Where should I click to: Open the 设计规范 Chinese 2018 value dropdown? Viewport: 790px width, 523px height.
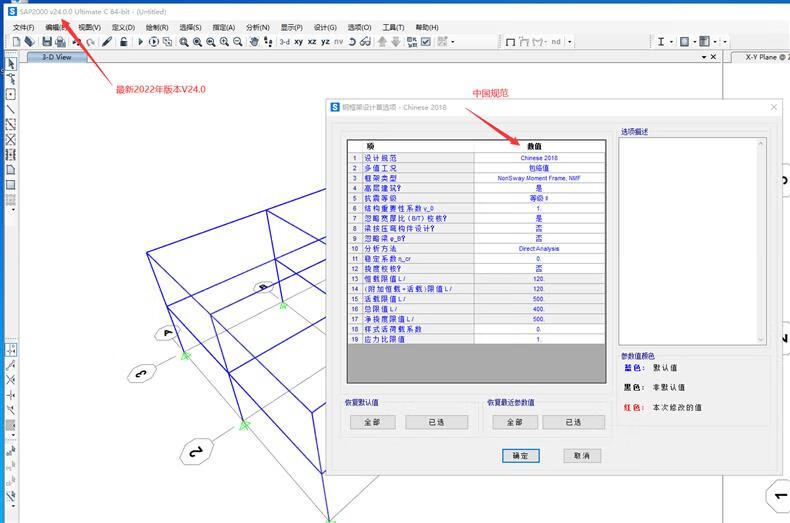tap(539, 158)
